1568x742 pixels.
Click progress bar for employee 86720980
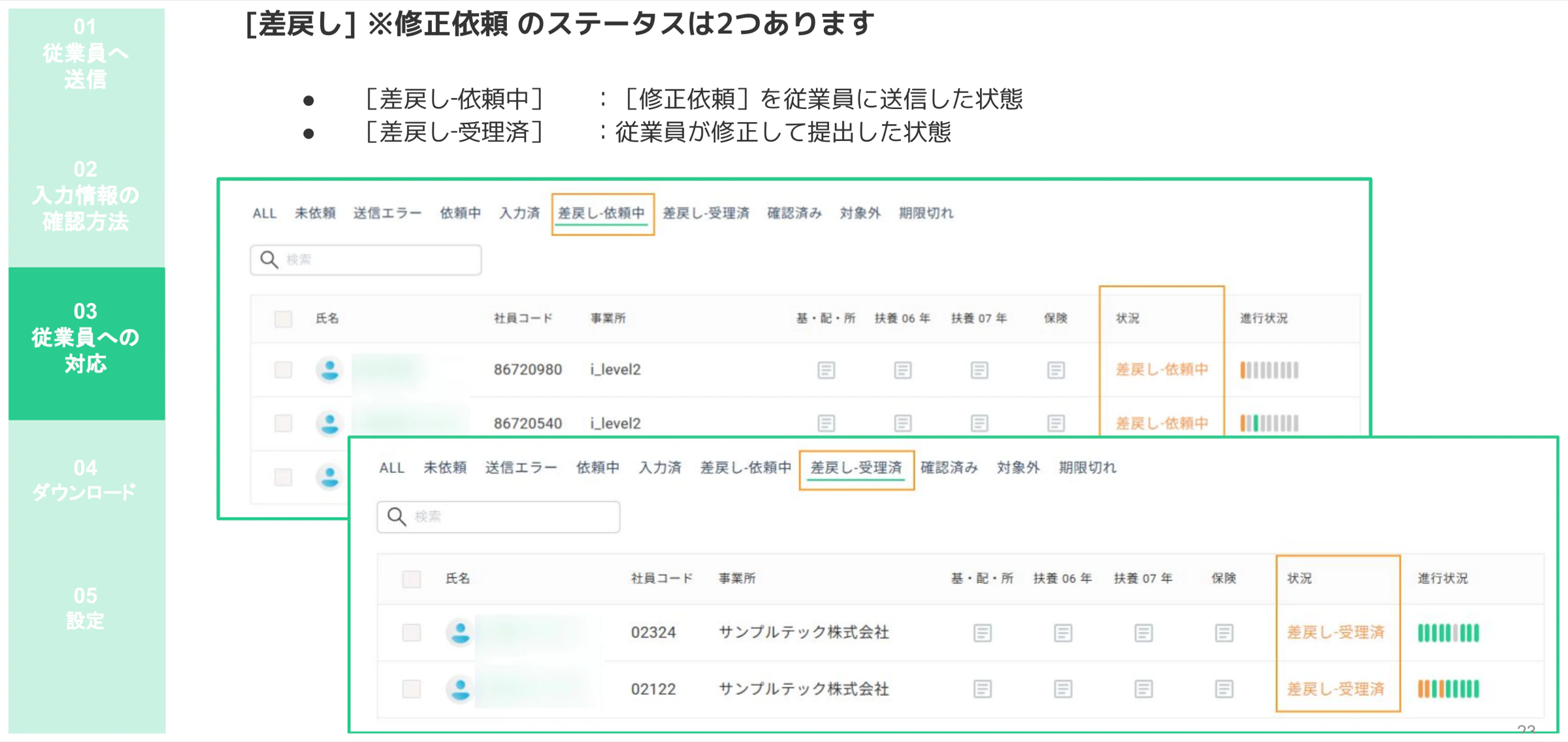coord(1269,370)
